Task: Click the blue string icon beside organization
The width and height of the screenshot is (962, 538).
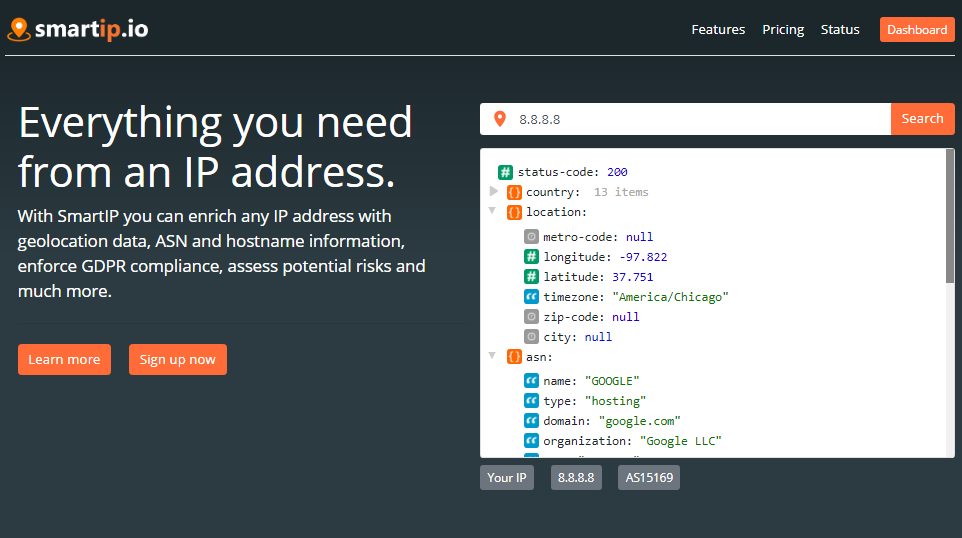Action: (531, 441)
